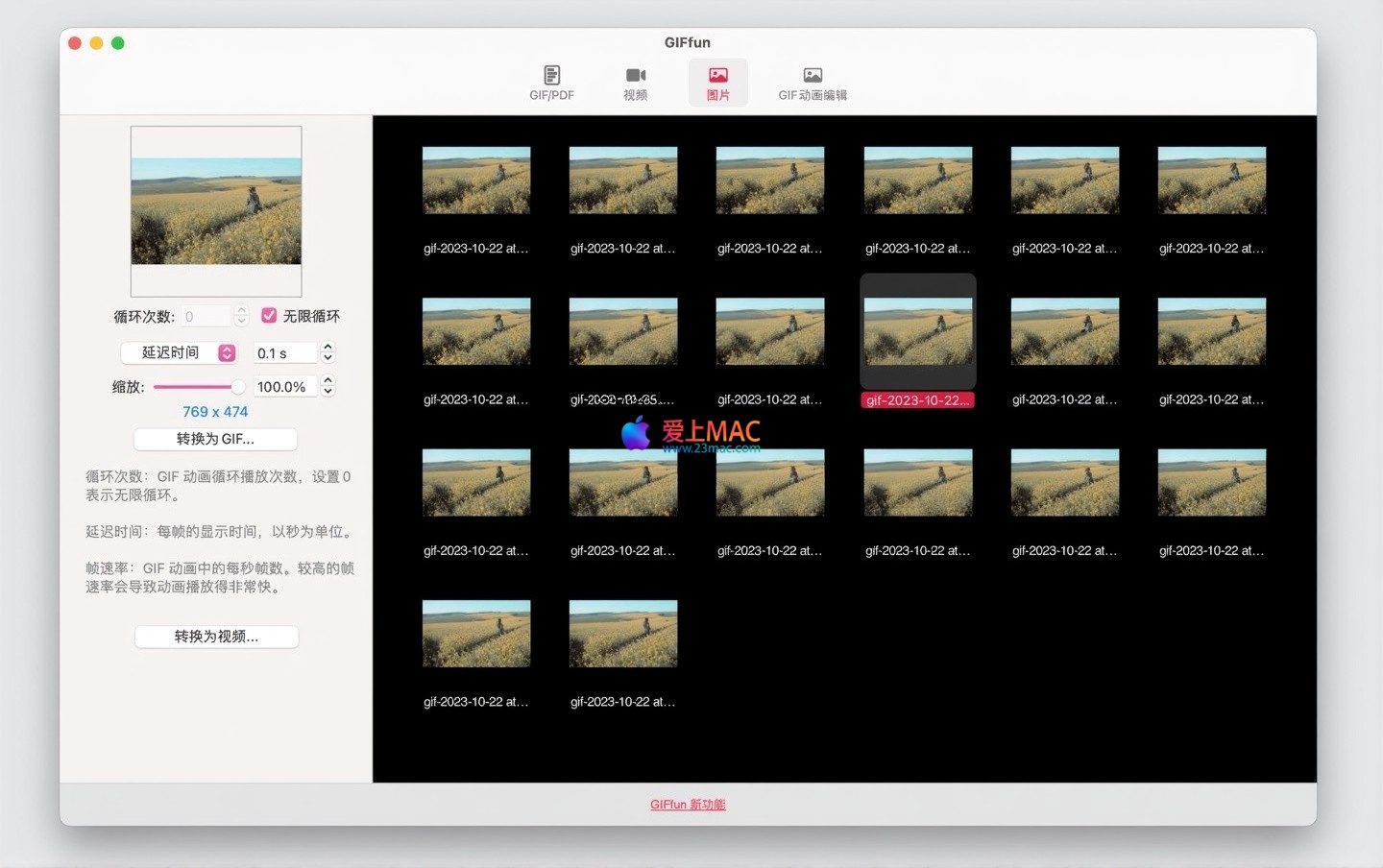Click the 循环次数 stepper arrows

[241, 316]
